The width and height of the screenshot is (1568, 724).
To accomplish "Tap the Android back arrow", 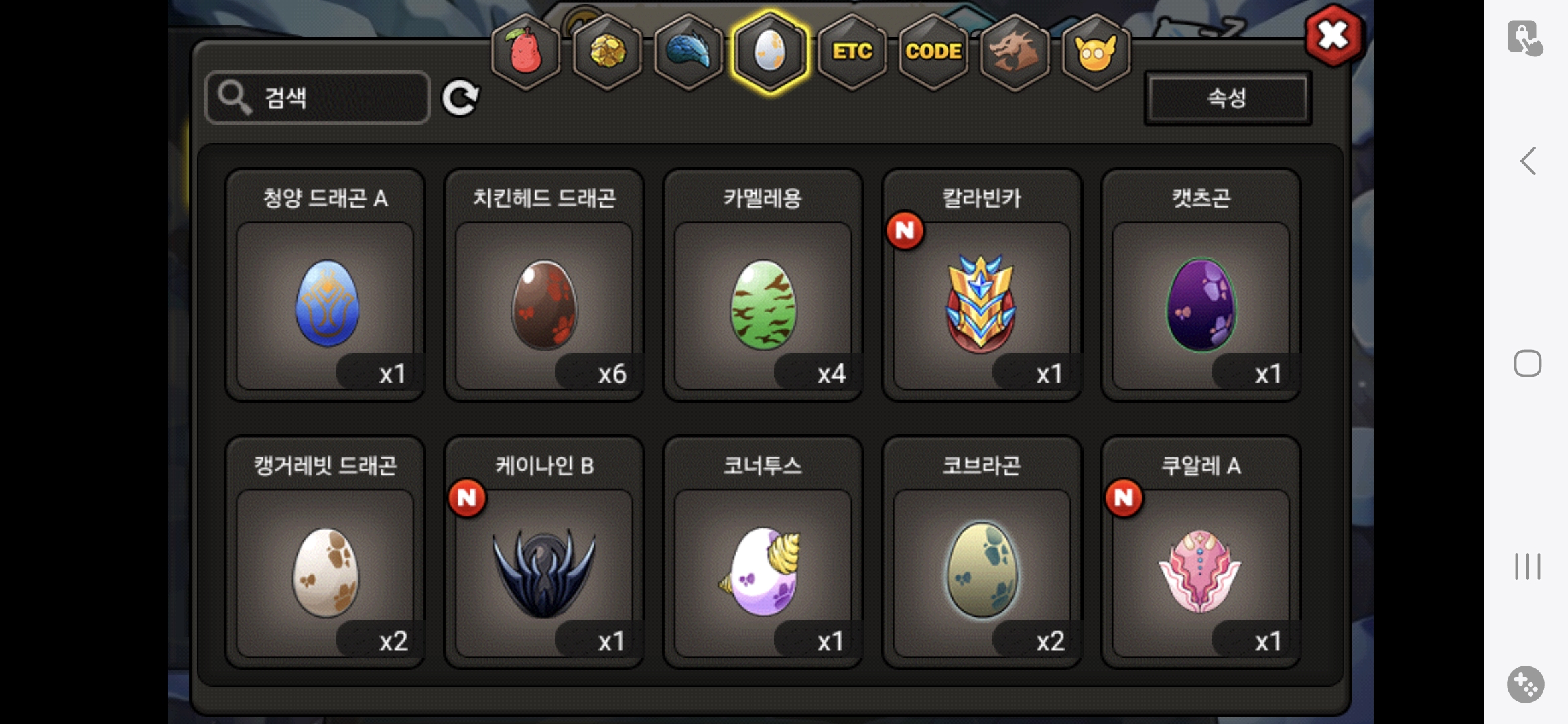I will click(1528, 161).
